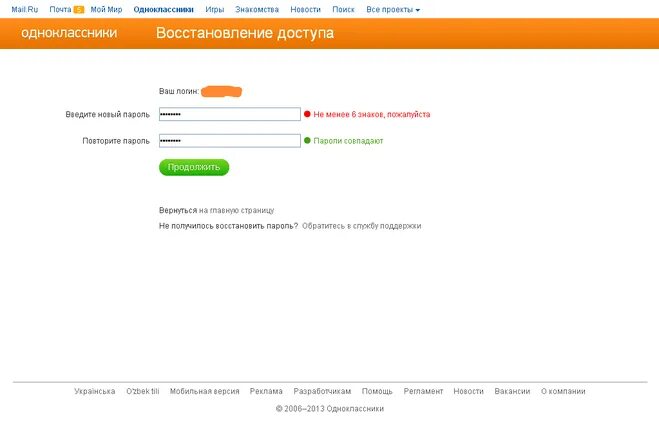Open Мобильная версия link
Viewport: 659px width, 432px height.
204,391
